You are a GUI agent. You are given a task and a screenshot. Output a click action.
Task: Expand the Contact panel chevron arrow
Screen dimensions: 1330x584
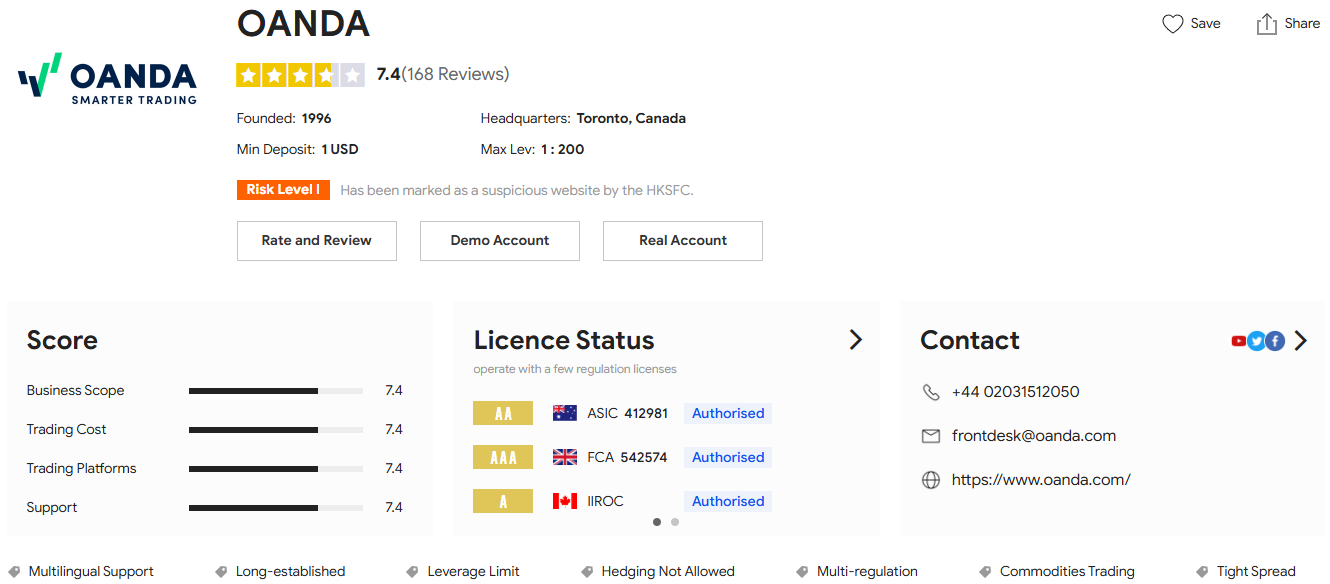[1300, 341]
